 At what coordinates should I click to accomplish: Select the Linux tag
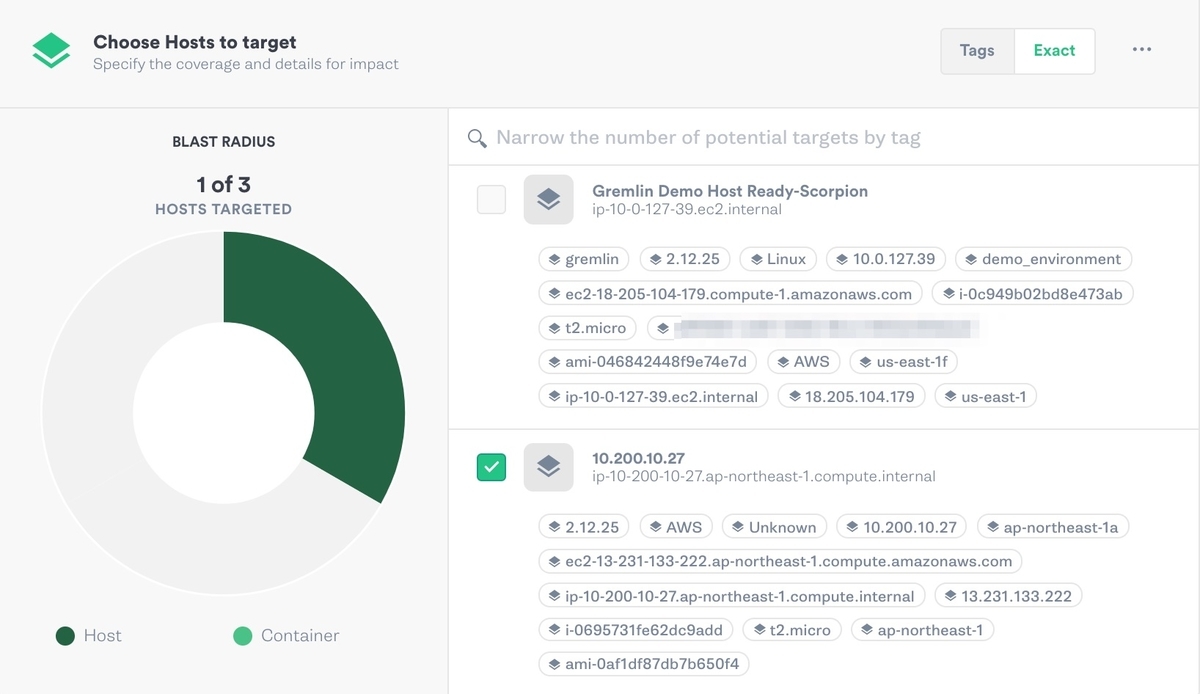click(x=778, y=259)
